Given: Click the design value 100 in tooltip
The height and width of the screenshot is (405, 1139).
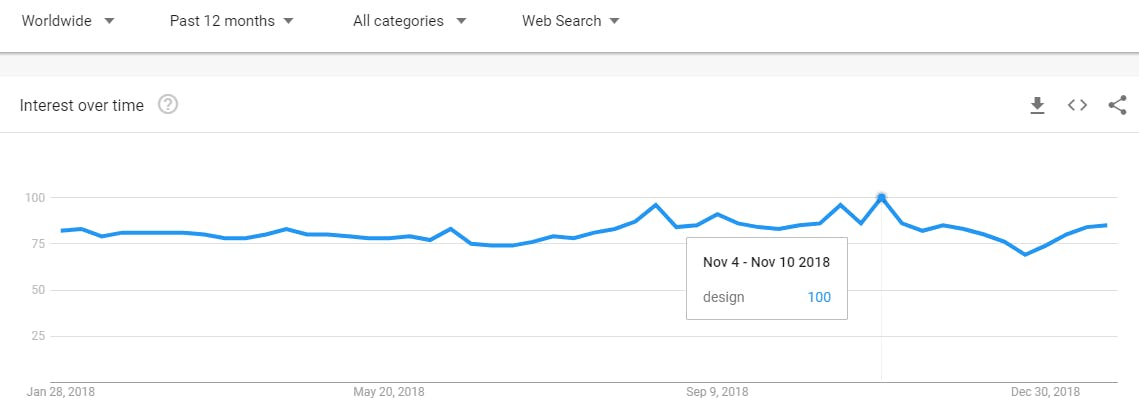Looking at the screenshot, I should click(x=819, y=297).
